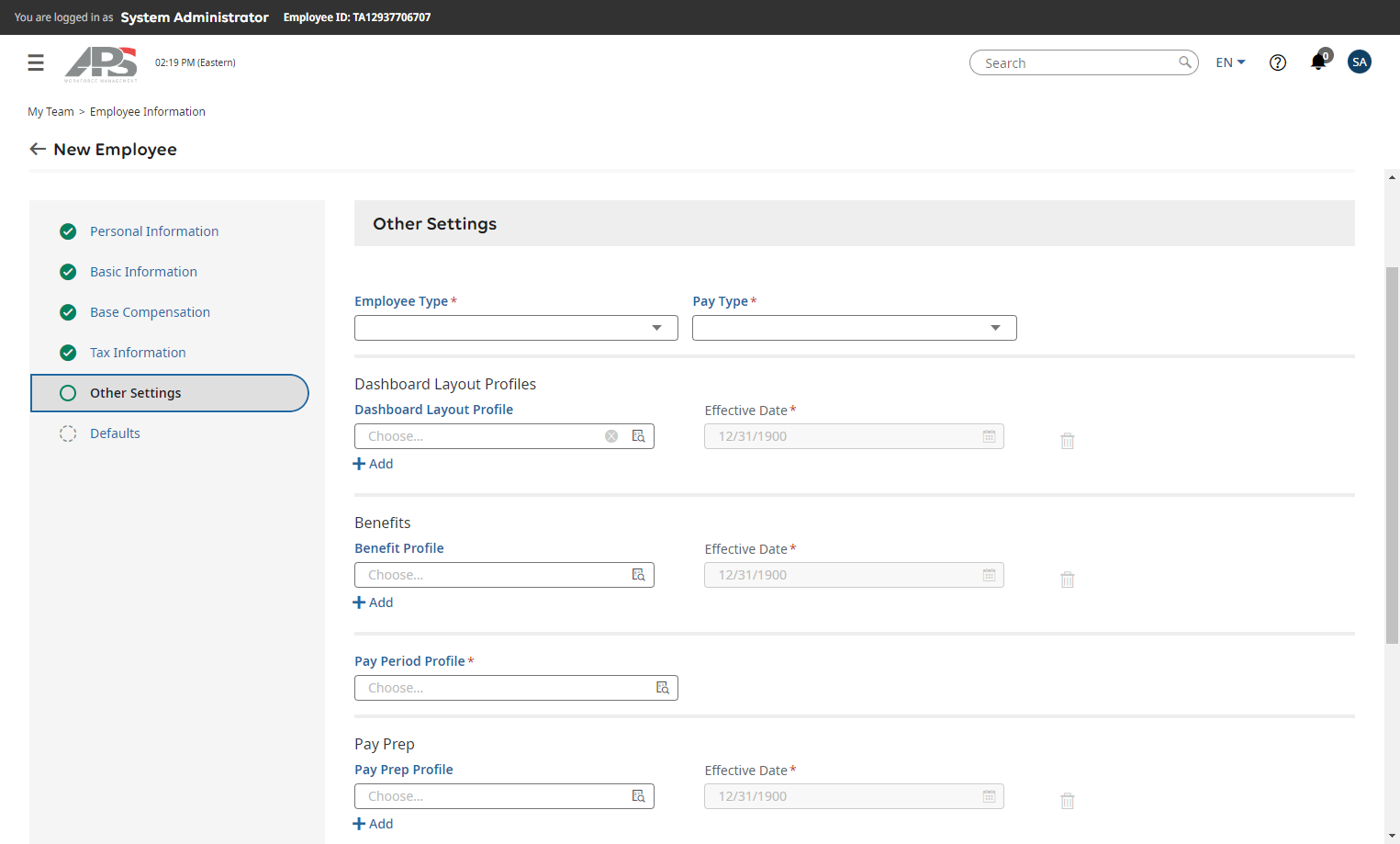Go to Base Compensation step

[150, 312]
